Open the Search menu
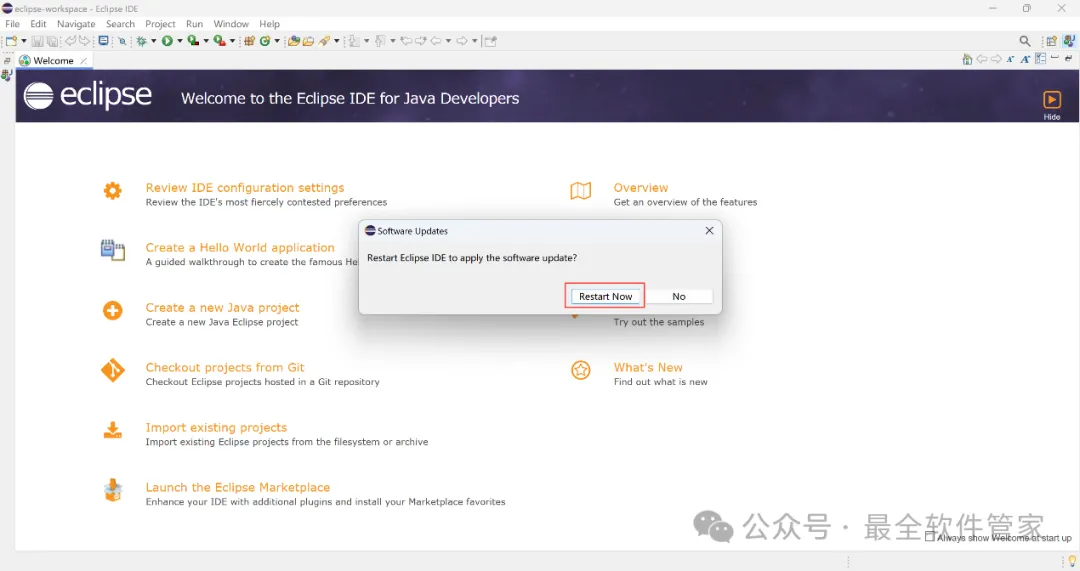 [120, 23]
